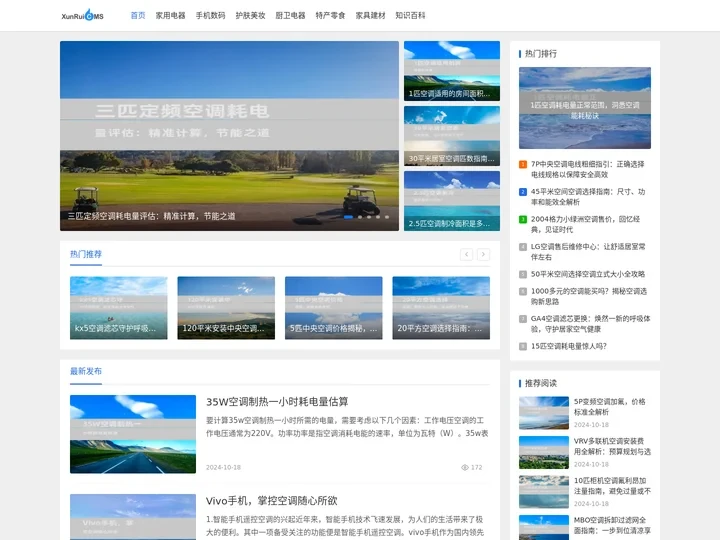Click next arrow in 热门推荐 section
Image resolution: width=720 pixels, height=540 pixels.
pos(484,255)
